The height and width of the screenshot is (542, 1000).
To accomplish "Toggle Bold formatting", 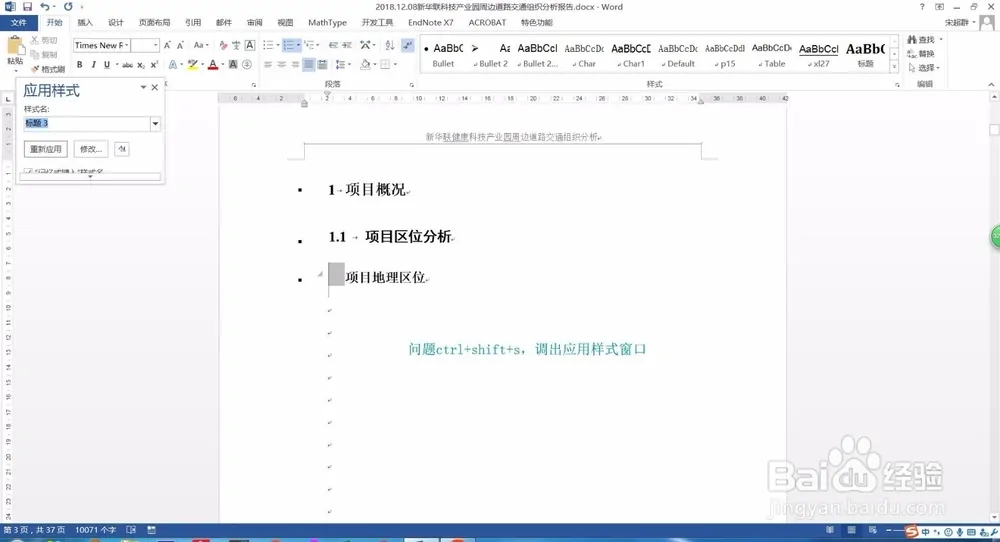I will pyautogui.click(x=80, y=64).
